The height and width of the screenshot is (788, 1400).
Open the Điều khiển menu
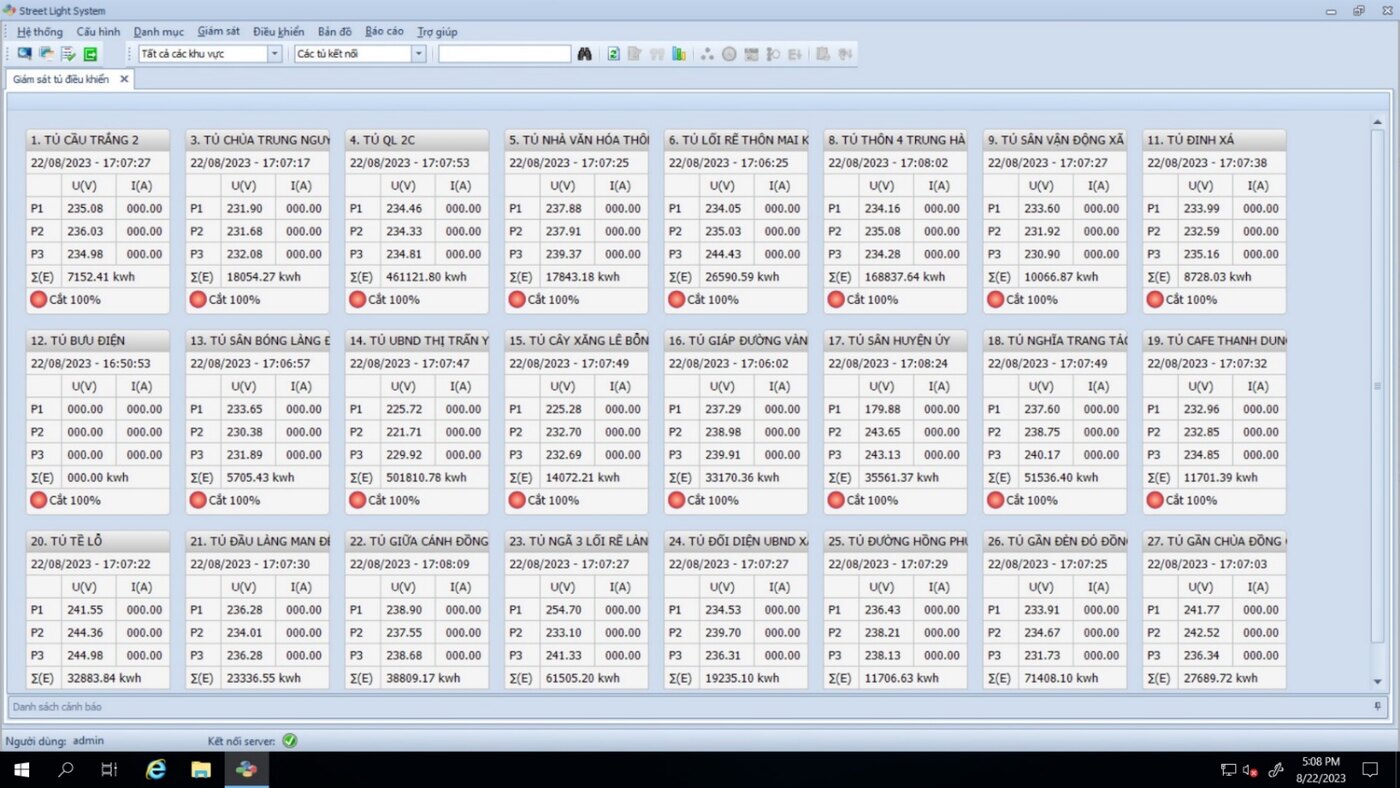pyautogui.click(x=278, y=32)
